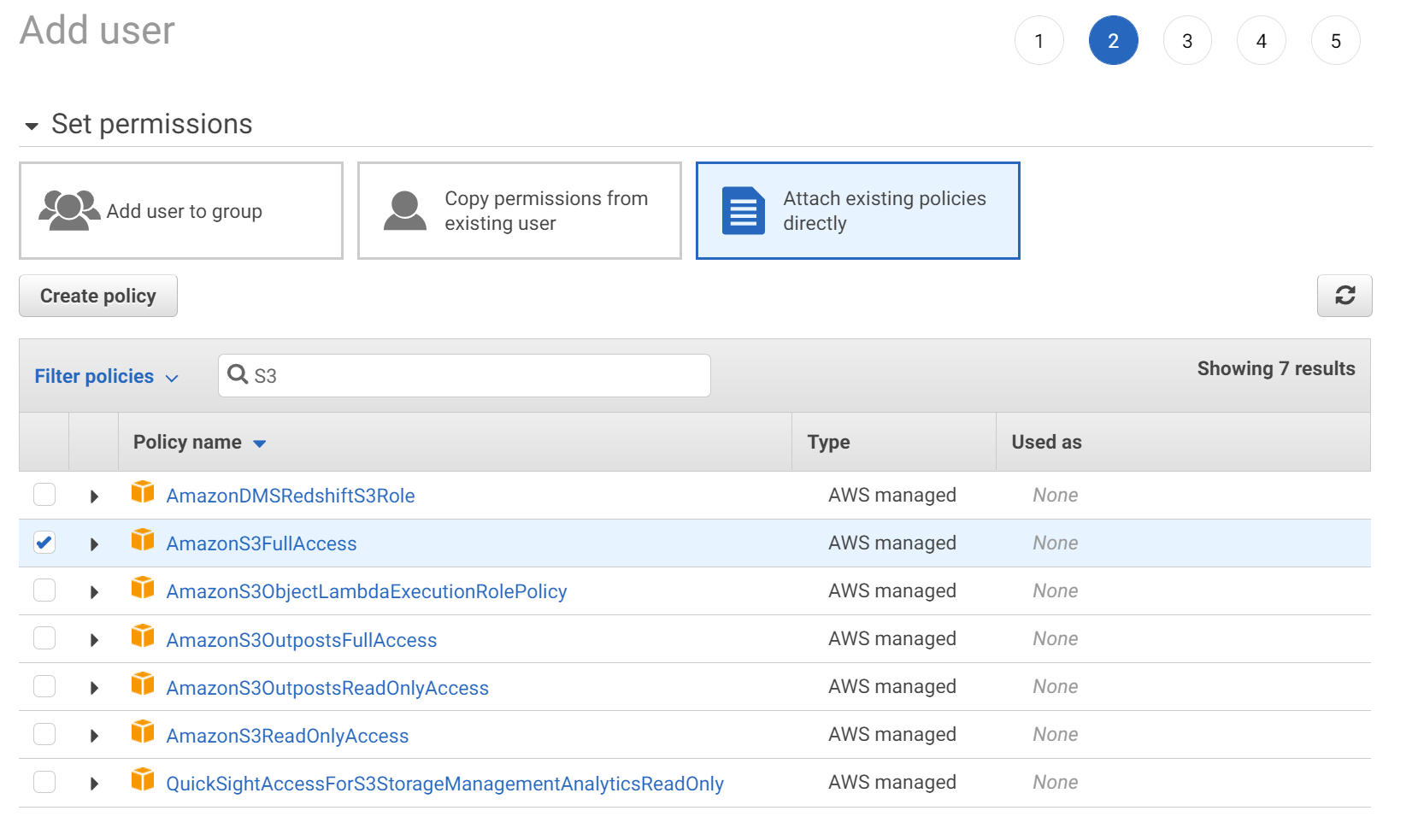Viewport: 1418px width, 840px height.
Task: Open the AmazonS3ObjectLambdaExecutionRolePolicy link
Action: (x=367, y=591)
